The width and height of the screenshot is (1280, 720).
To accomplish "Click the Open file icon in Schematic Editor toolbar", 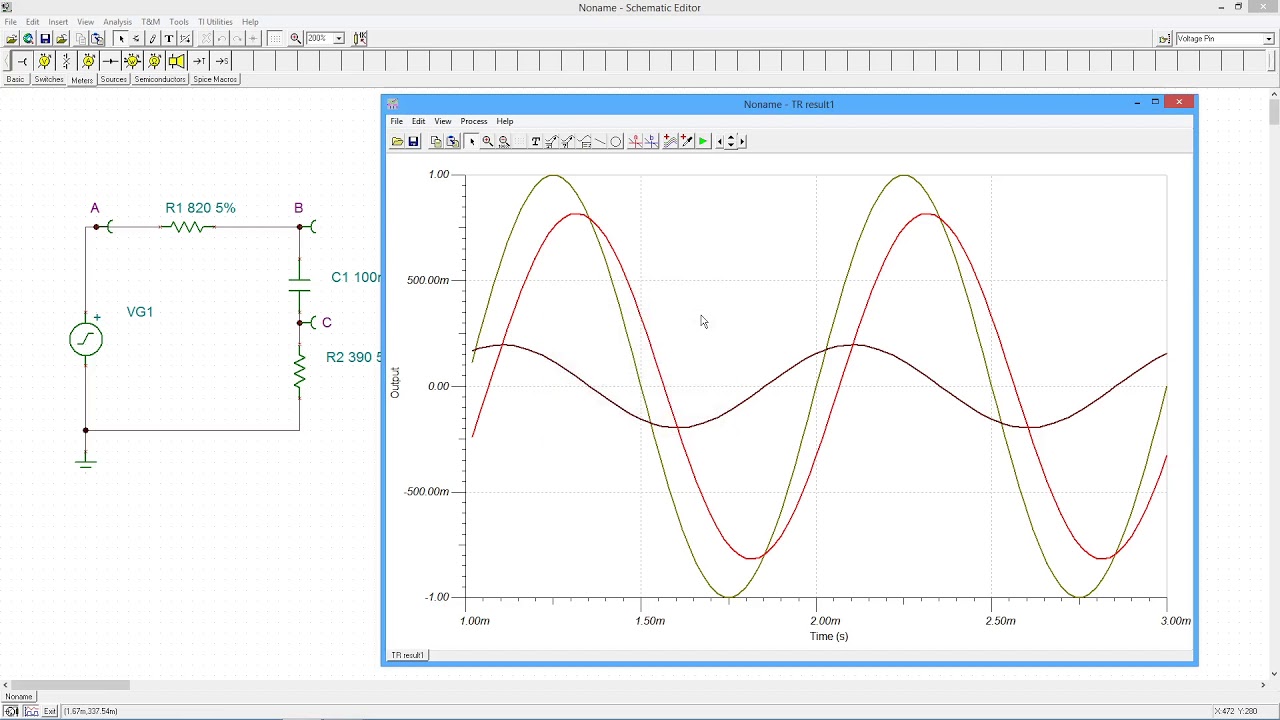I will click(12, 39).
